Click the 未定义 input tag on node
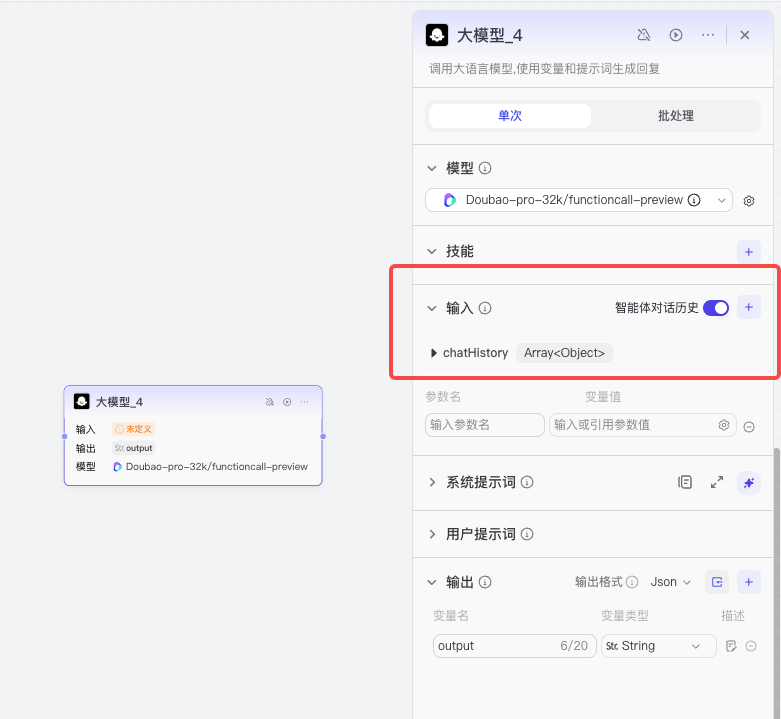Screen dimensions: 781x719 pyautogui.click(x=133, y=429)
